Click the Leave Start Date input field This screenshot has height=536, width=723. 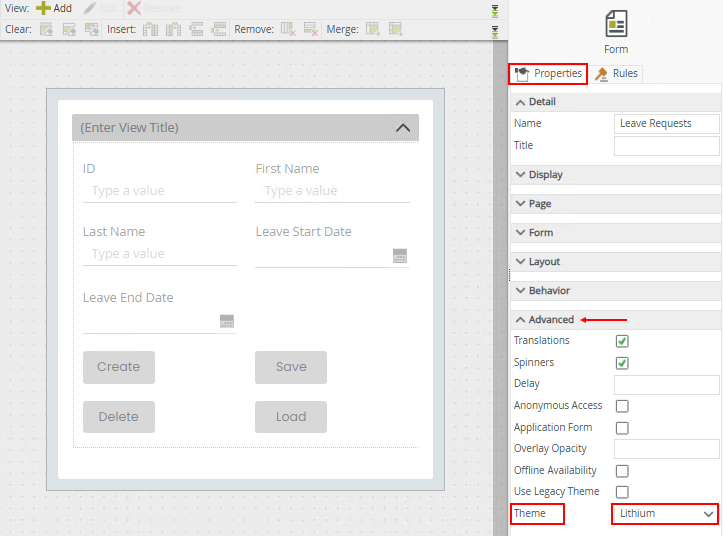[x=322, y=256]
